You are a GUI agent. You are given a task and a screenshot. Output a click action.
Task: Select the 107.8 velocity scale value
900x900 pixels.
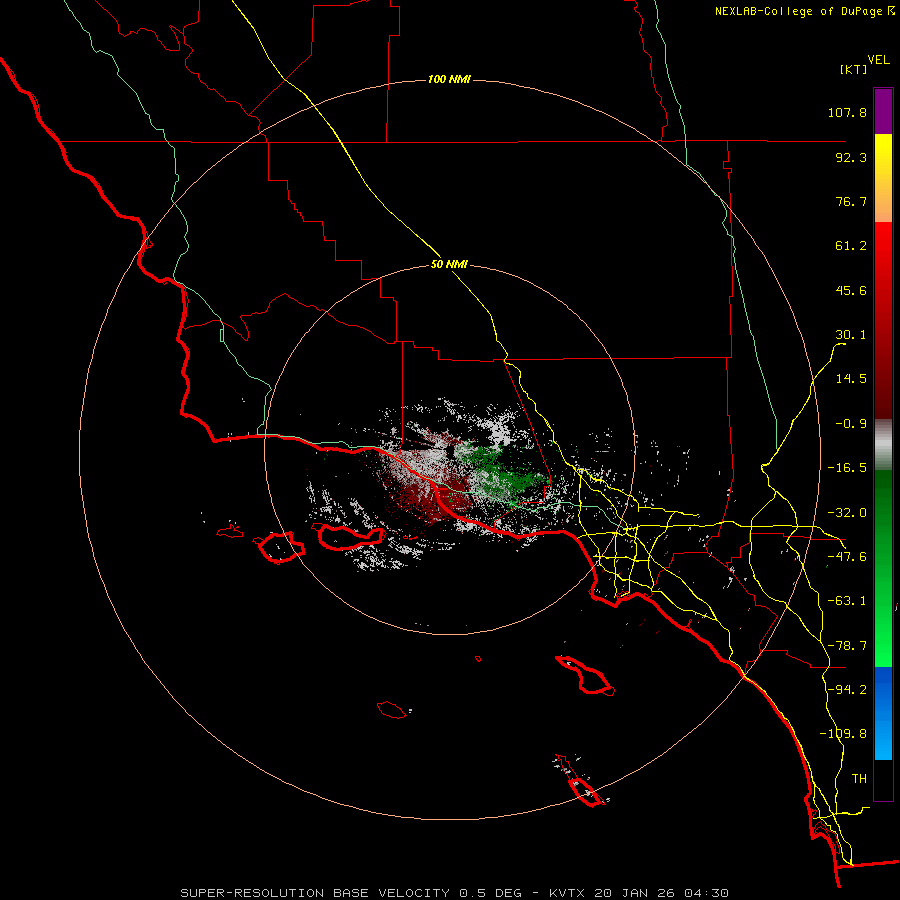[x=847, y=112]
